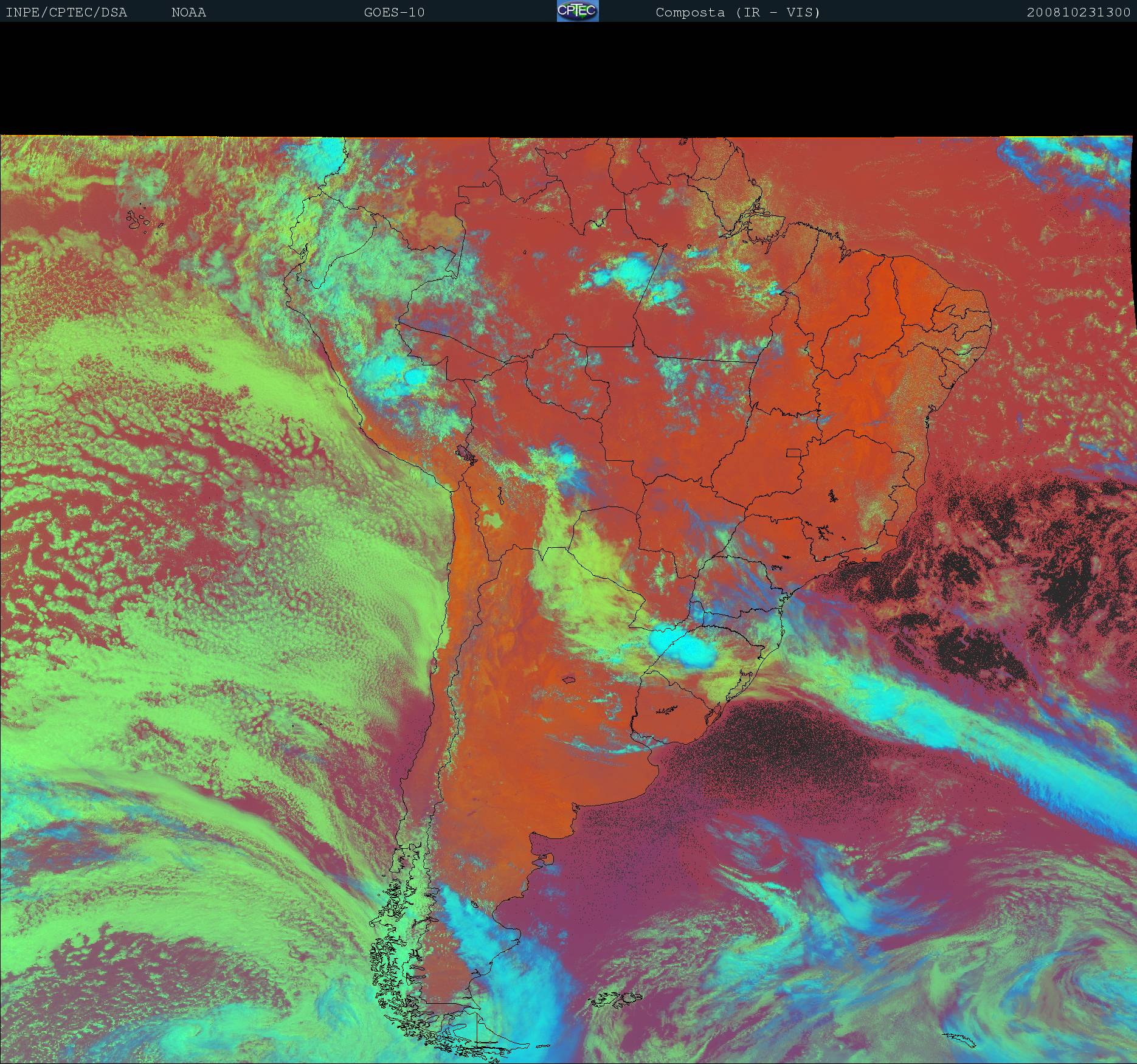Click the Galápagos Islands outline
This screenshot has height=1064, width=1137.
143,219
